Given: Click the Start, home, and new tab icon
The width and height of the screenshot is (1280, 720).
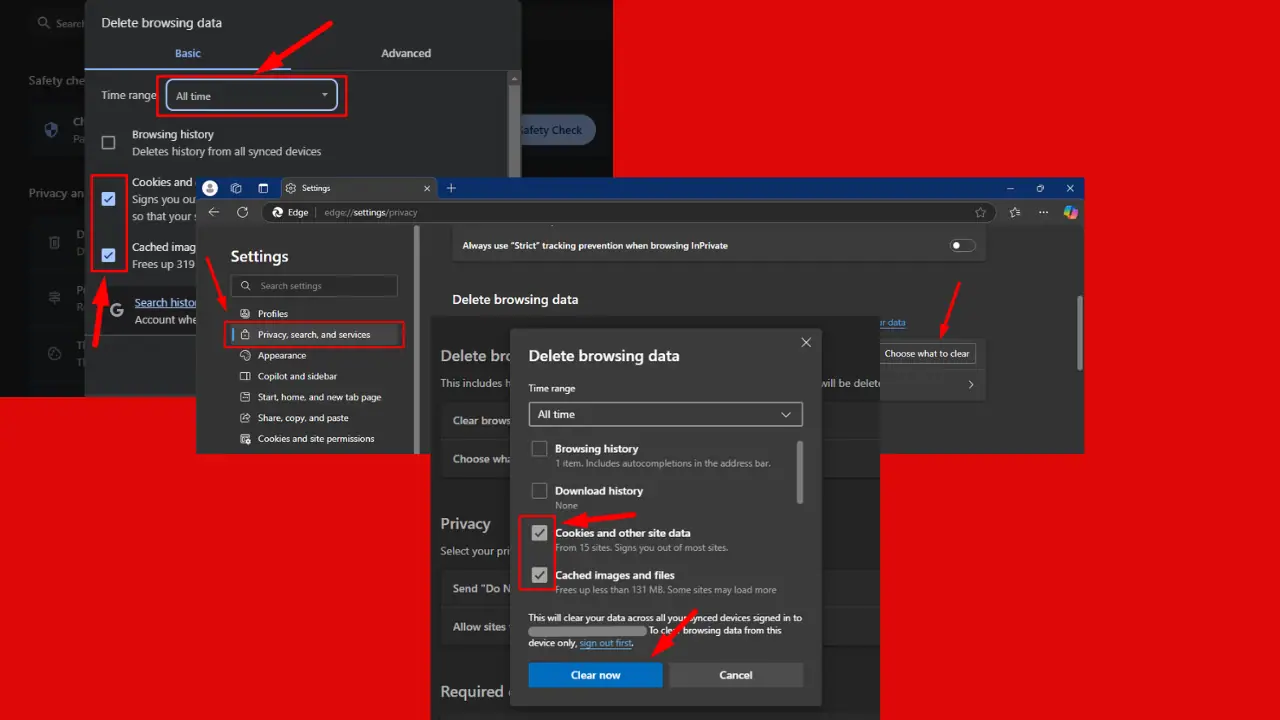Looking at the screenshot, I should [x=247, y=397].
